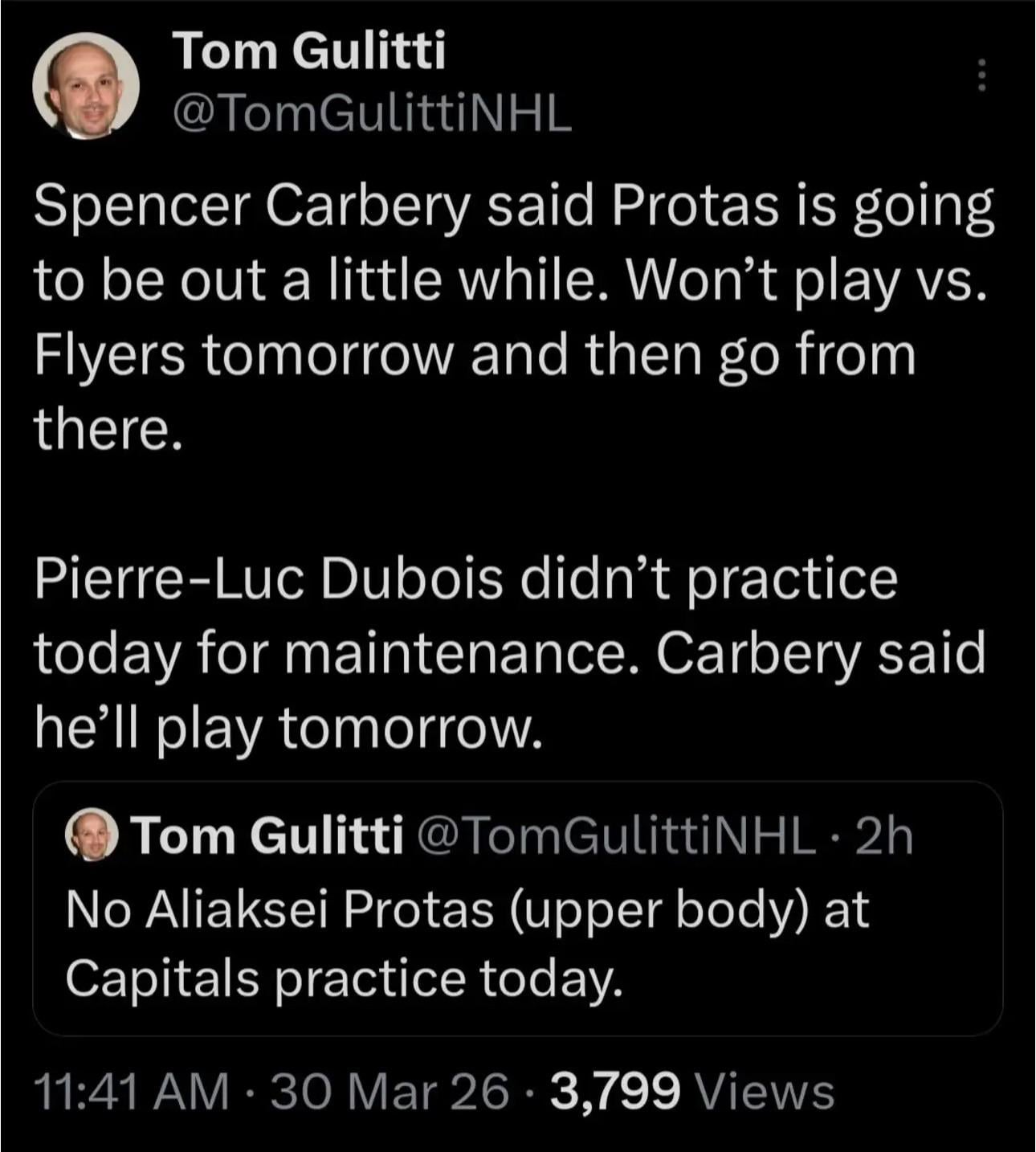Click the word Flyers in the tweet

click(110, 354)
